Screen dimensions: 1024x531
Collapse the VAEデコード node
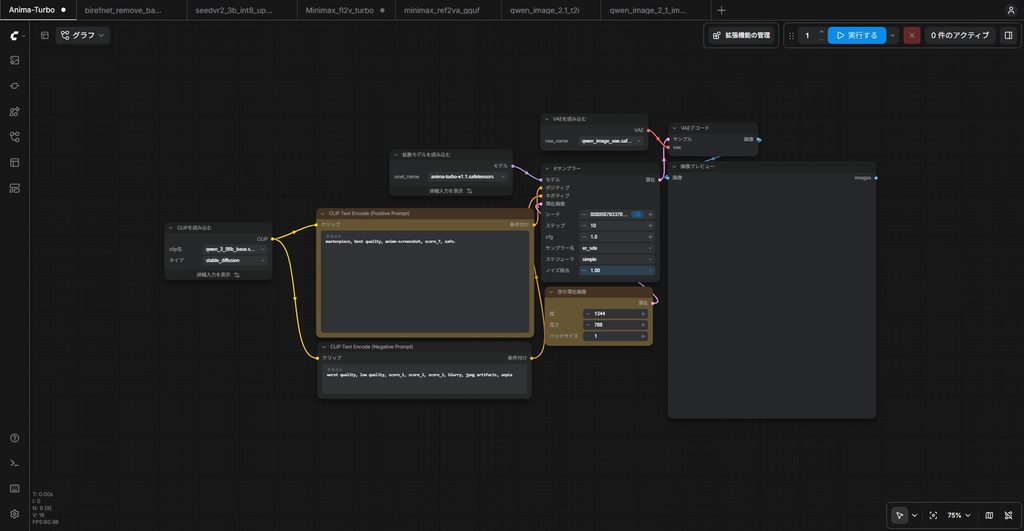674,128
